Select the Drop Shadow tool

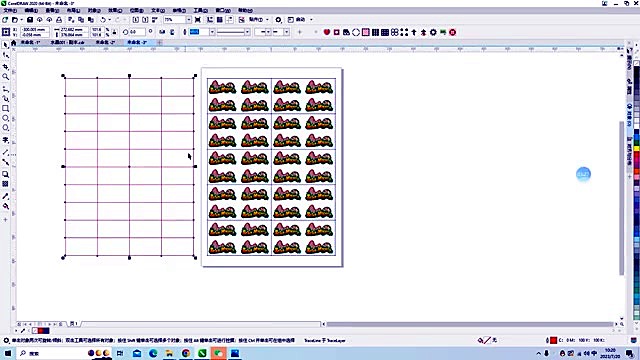click(5, 174)
